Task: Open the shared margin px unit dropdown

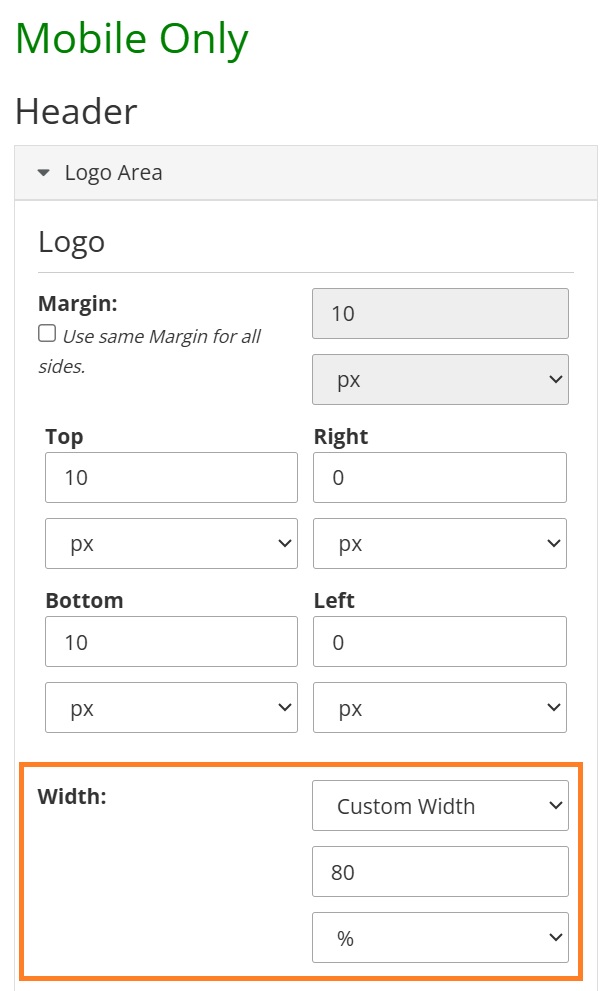Action: (x=440, y=379)
